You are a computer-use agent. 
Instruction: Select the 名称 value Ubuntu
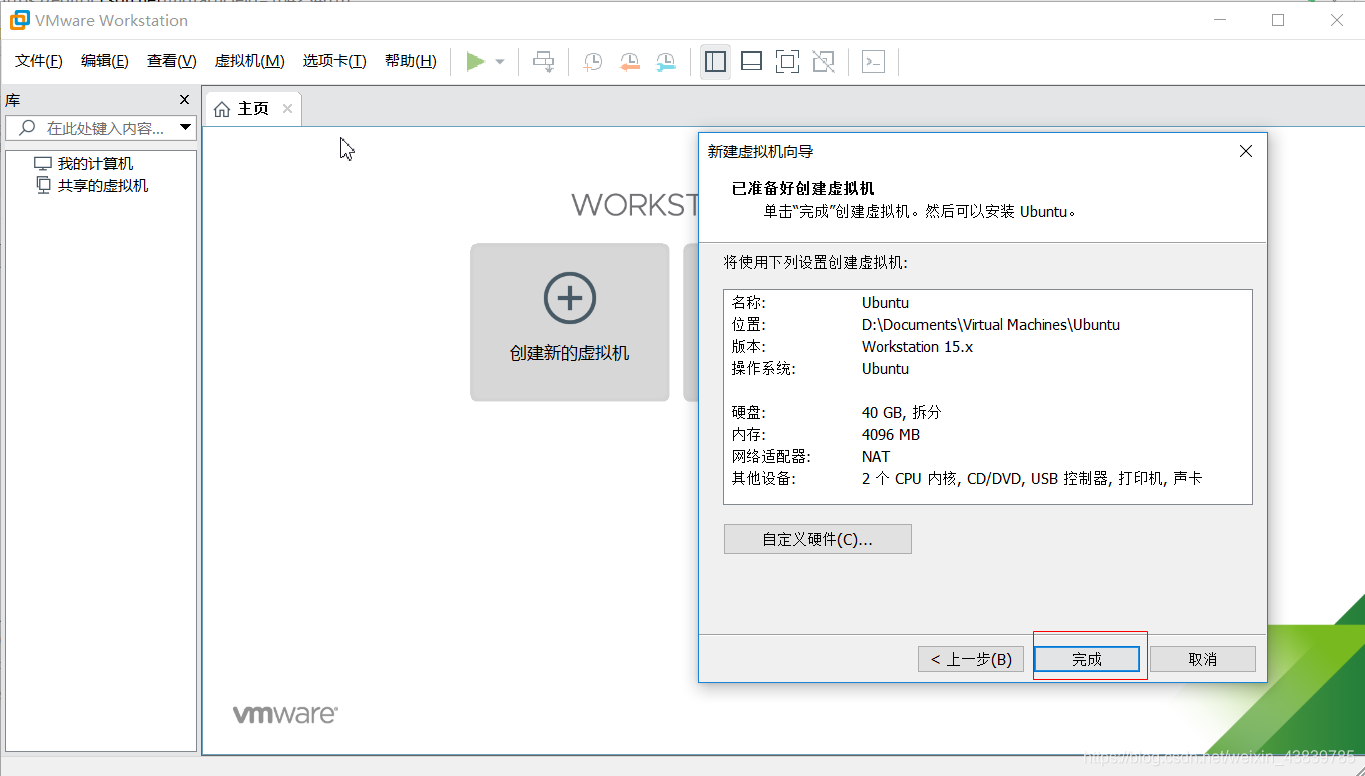pos(885,303)
